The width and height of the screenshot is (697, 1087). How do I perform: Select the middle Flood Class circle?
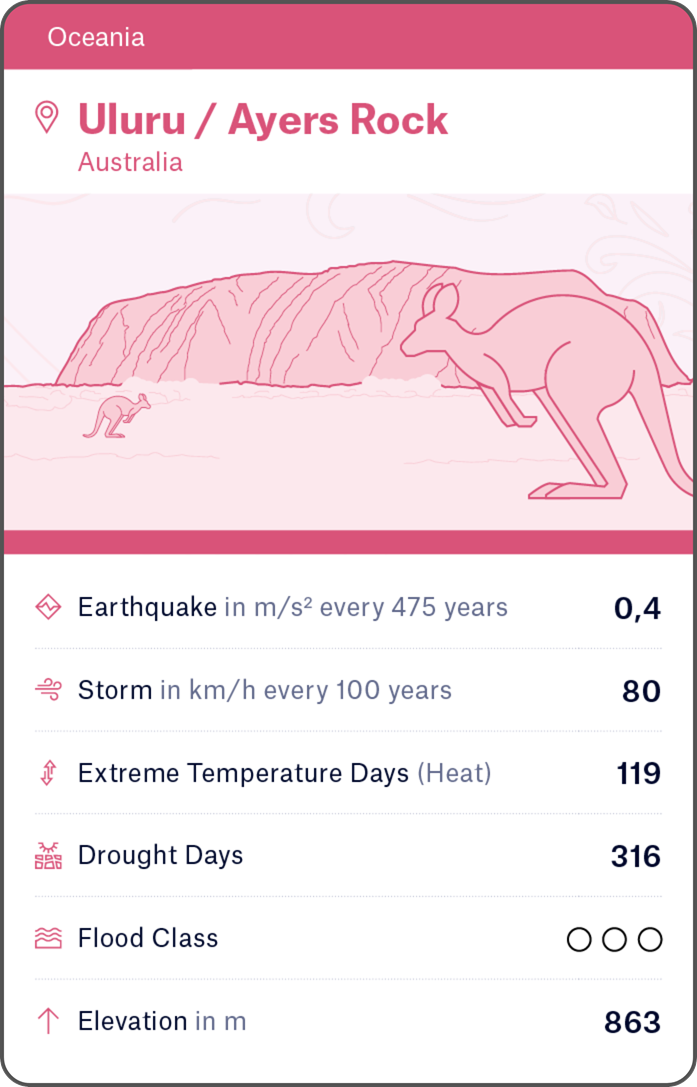click(615, 939)
